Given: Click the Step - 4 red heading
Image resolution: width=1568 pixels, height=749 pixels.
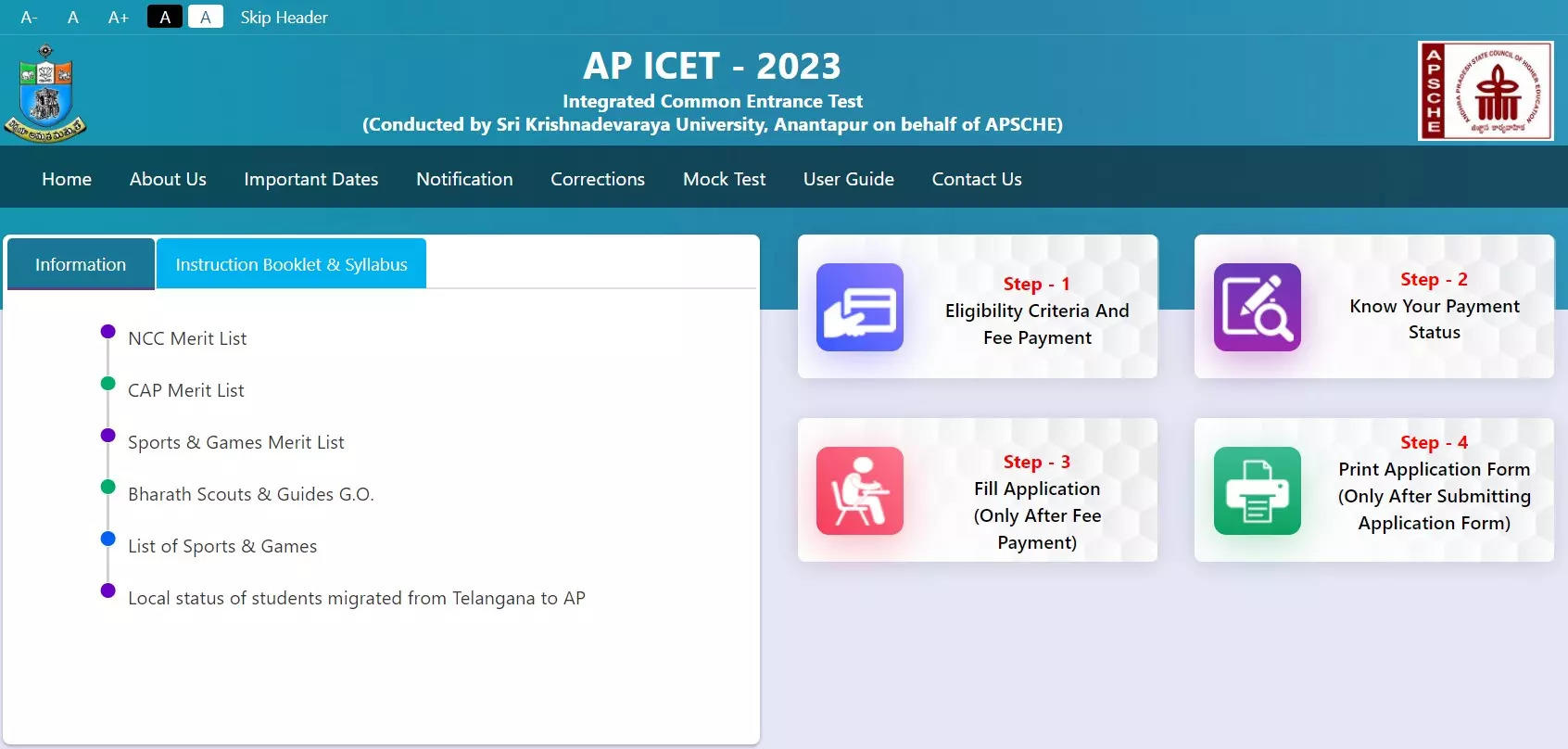Looking at the screenshot, I should click(1435, 442).
